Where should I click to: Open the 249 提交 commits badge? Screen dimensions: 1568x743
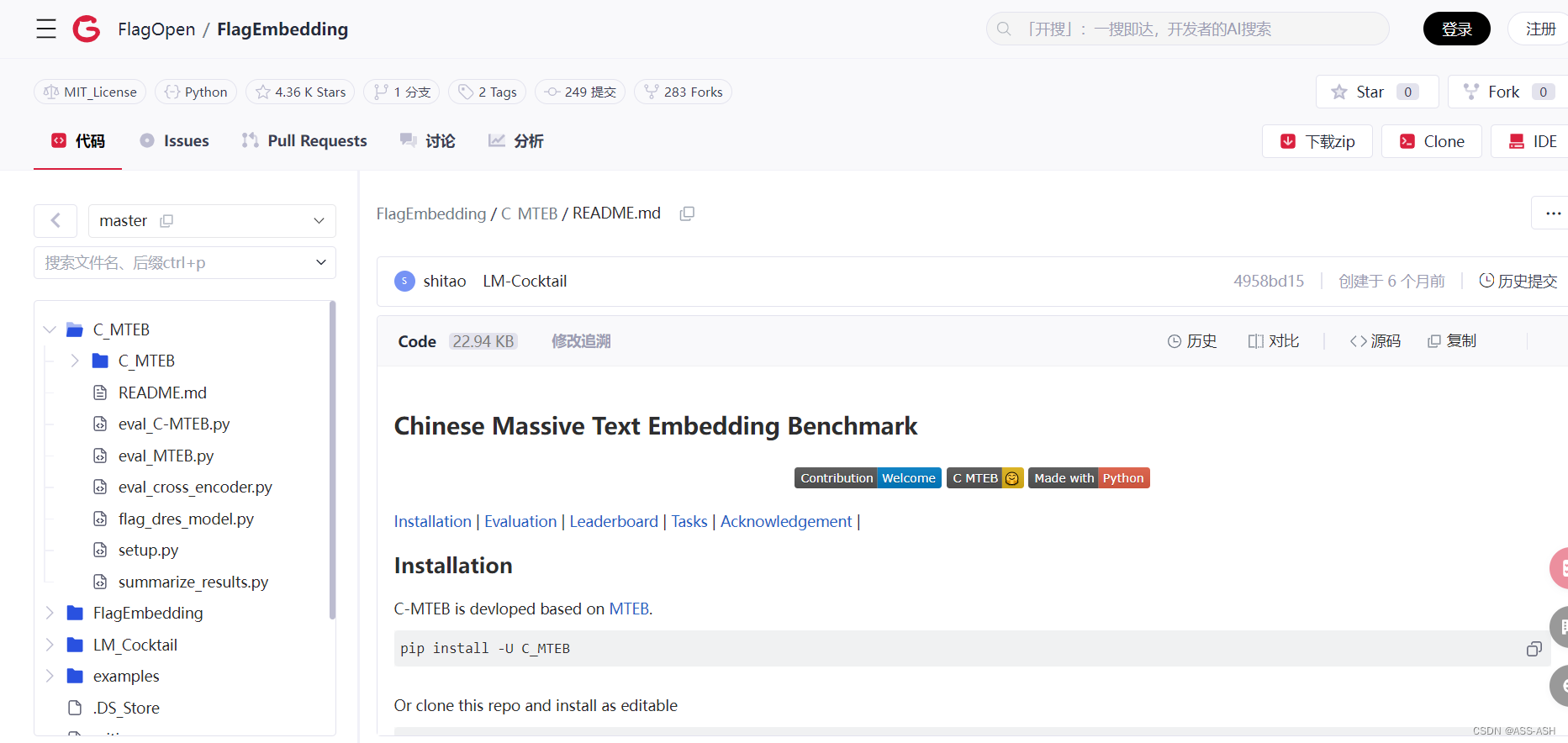tap(580, 92)
